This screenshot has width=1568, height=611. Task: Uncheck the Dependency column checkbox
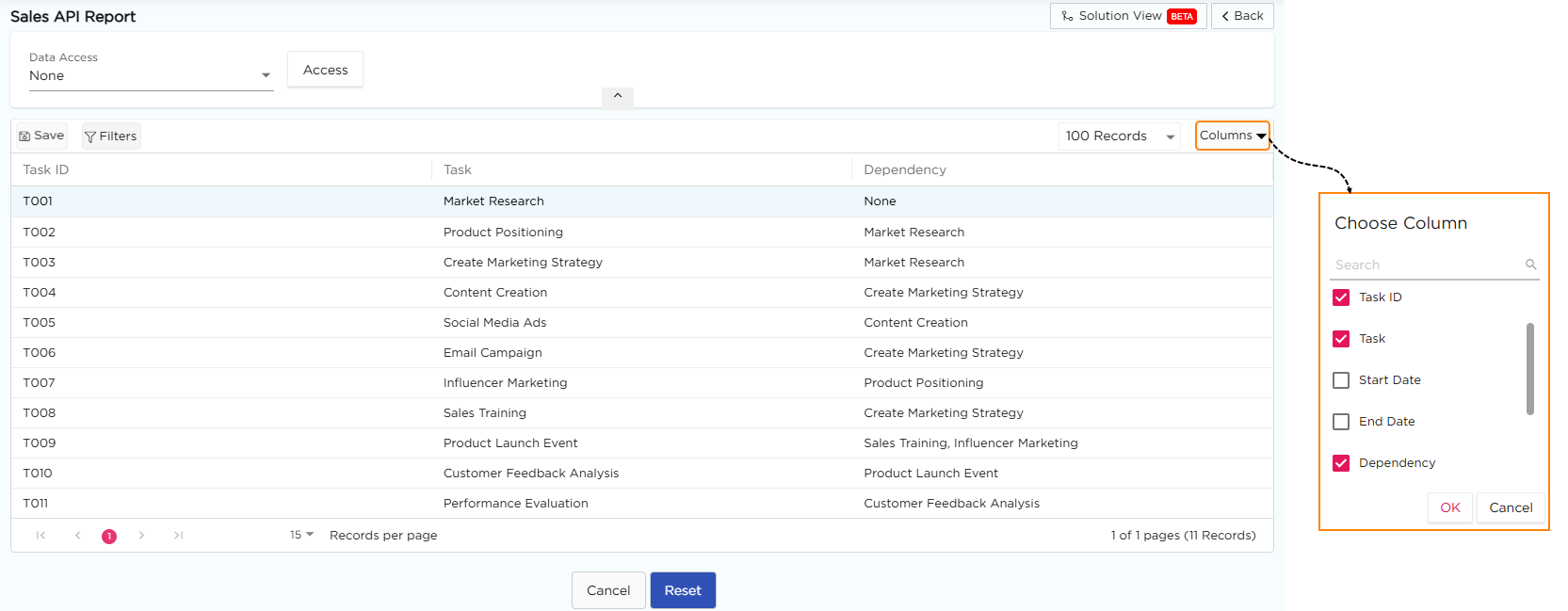point(1341,463)
